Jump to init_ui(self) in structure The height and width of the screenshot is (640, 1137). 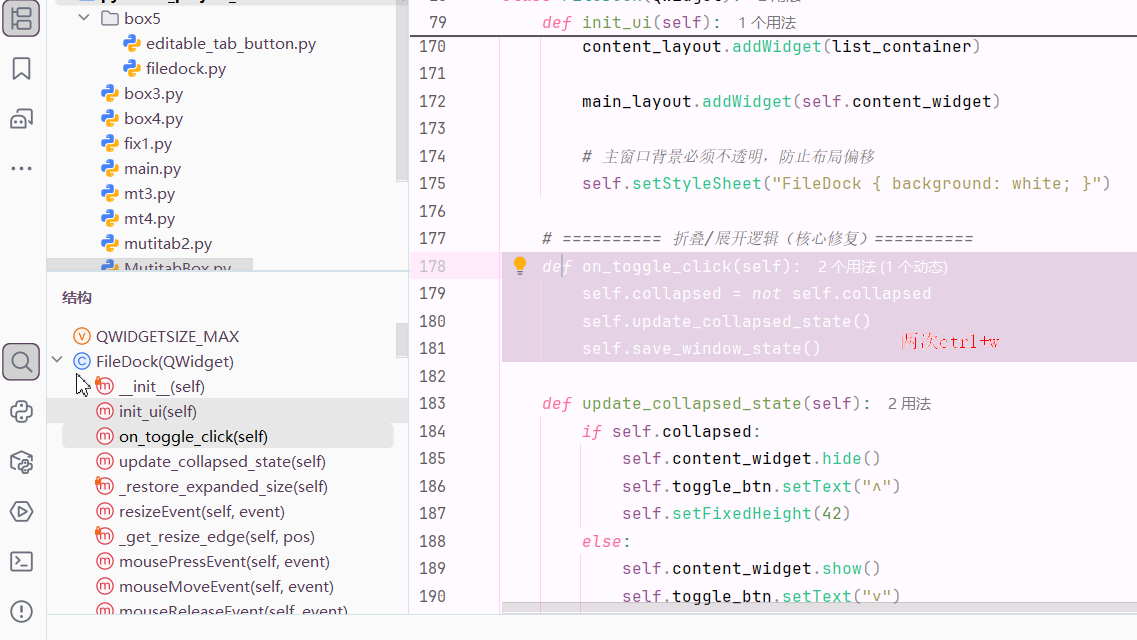(x=157, y=411)
